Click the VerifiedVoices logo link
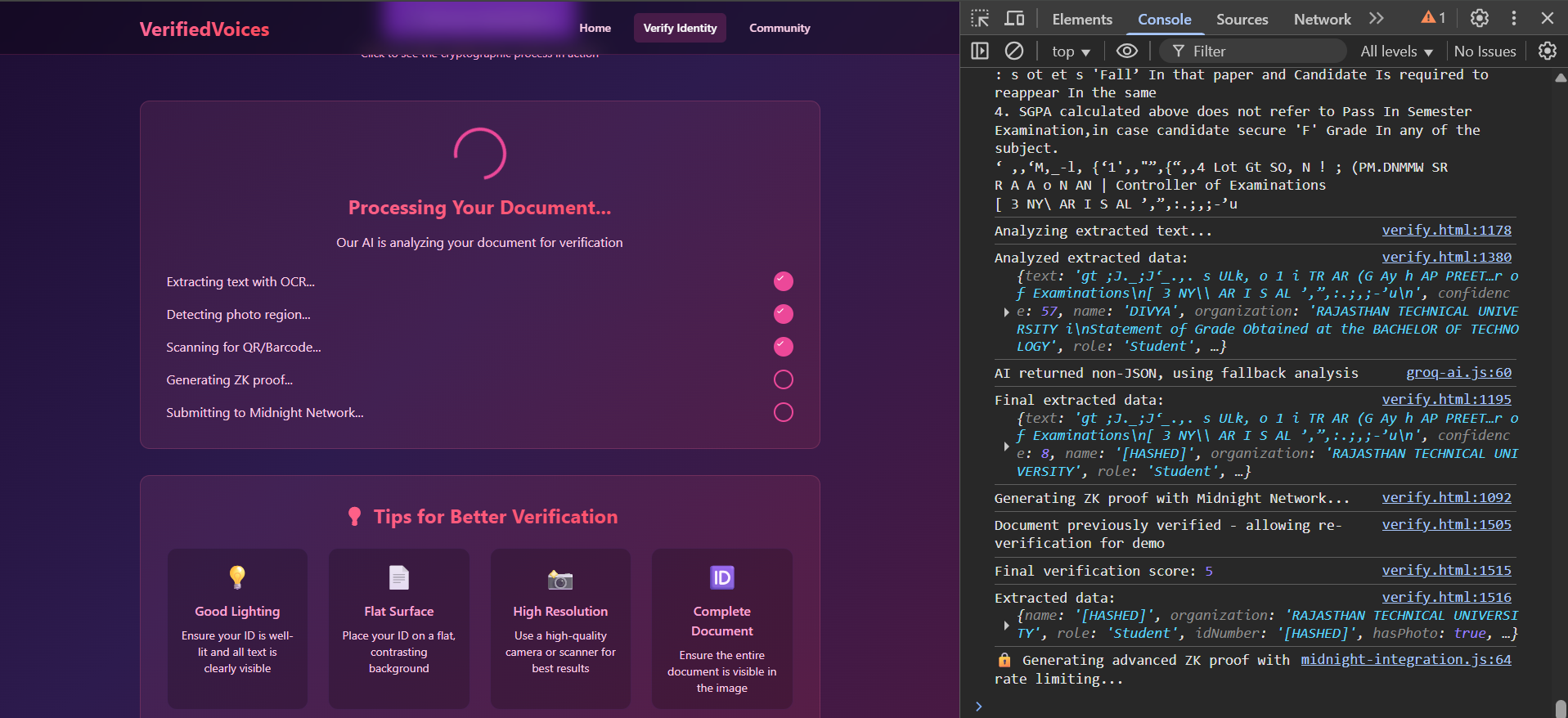This screenshot has width=1568, height=718. pos(204,29)
